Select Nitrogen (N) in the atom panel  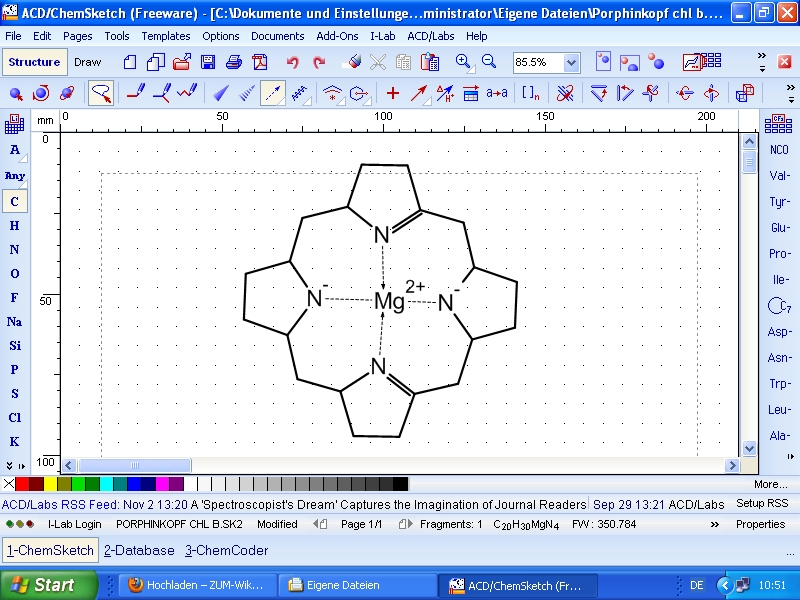(x=14, y=250)
